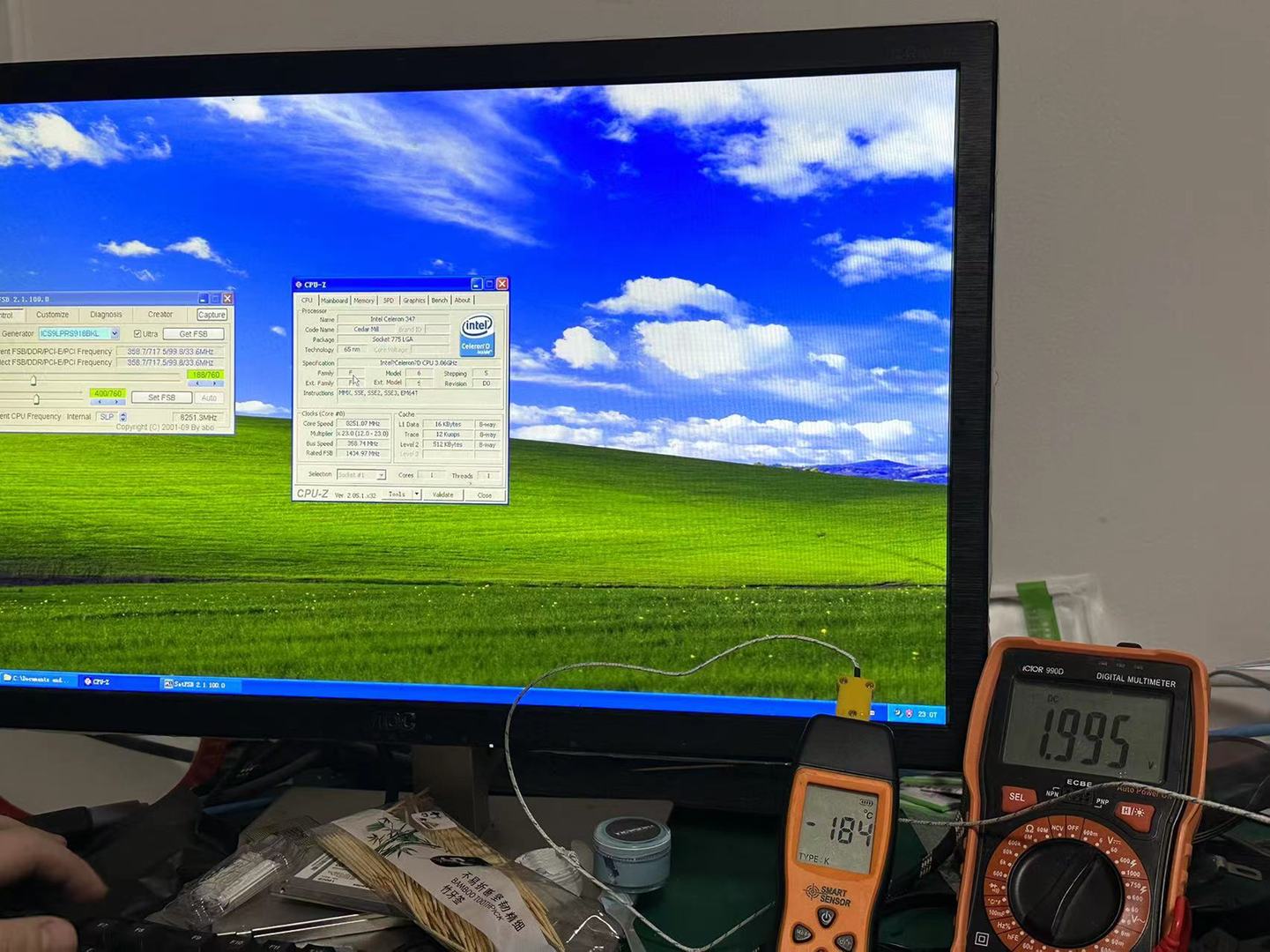Click the Tools button in CPU-Z
Image resolution: width=1270 pixels, height=952 pixels.
[x=397, y=495]
